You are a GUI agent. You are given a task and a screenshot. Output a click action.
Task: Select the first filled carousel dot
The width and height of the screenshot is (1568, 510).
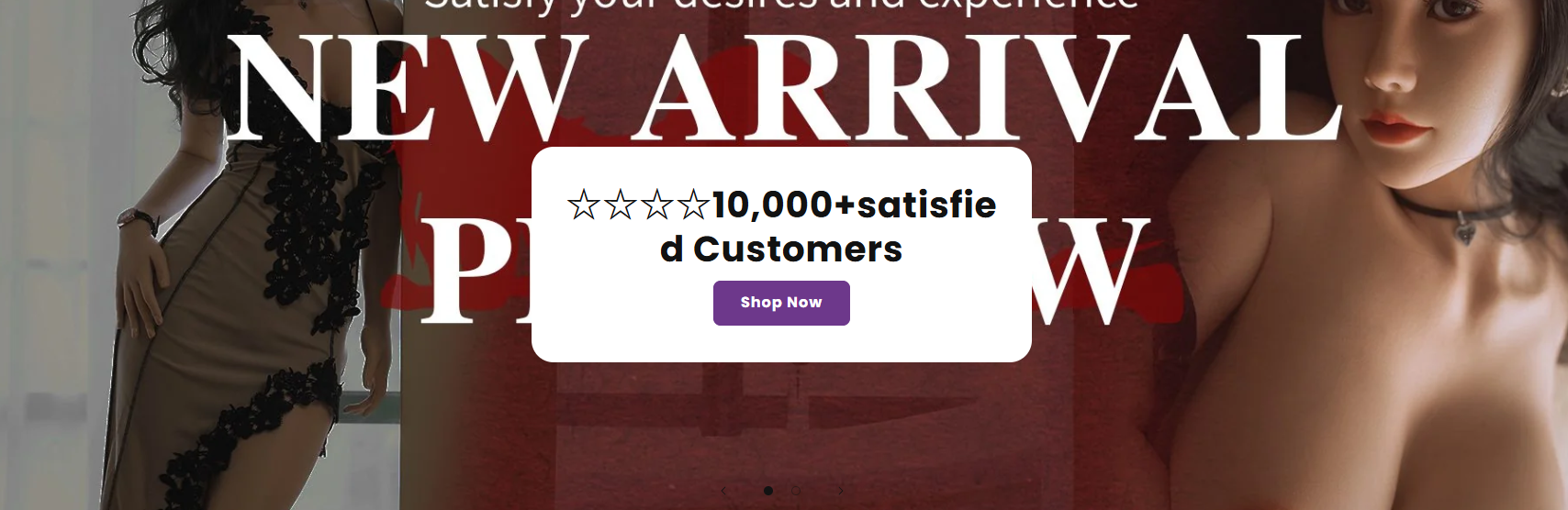768,491
